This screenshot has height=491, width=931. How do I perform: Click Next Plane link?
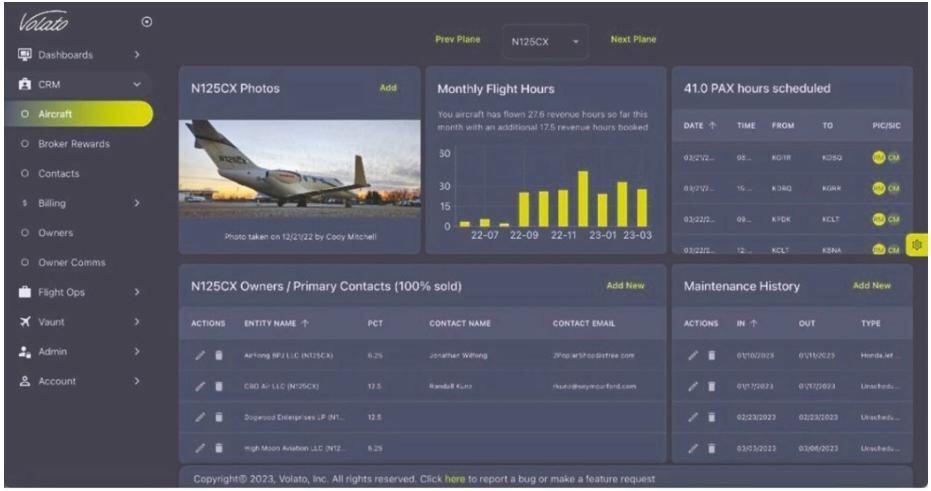[633, 40]
